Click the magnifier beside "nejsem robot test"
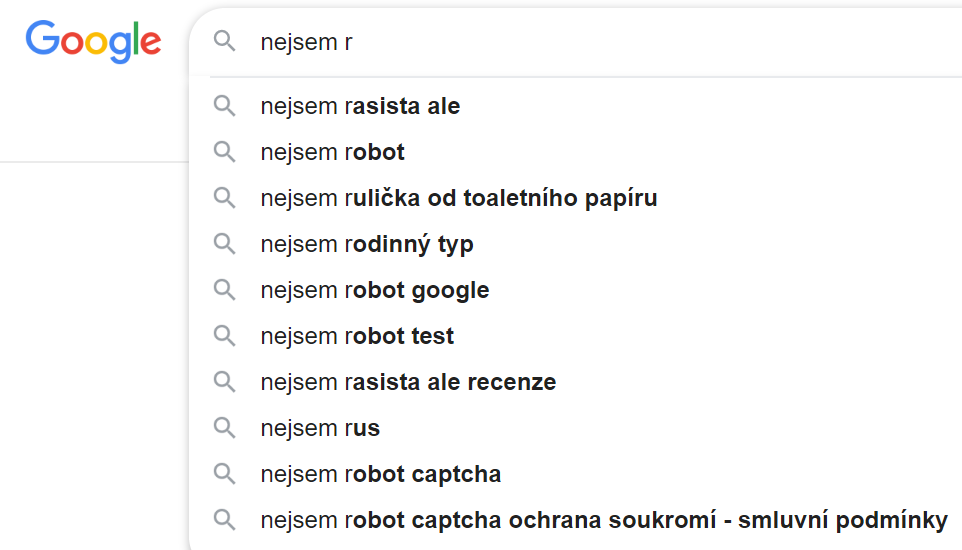 tap(225, 336)
